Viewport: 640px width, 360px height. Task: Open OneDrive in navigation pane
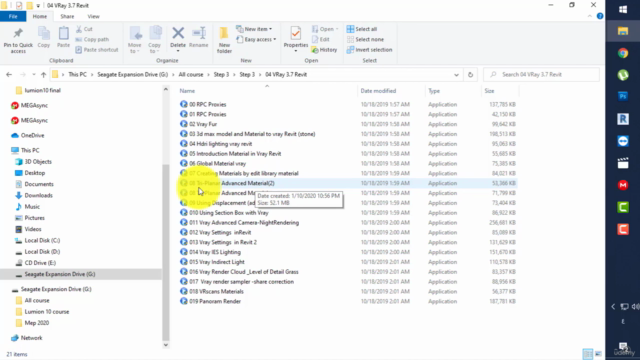32,135
